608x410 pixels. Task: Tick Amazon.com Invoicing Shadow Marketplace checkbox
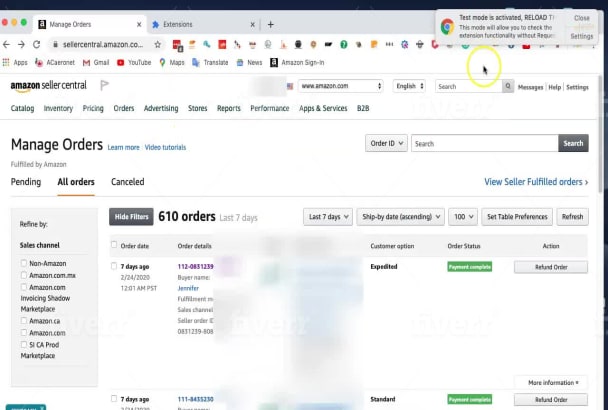pos(24,287)
